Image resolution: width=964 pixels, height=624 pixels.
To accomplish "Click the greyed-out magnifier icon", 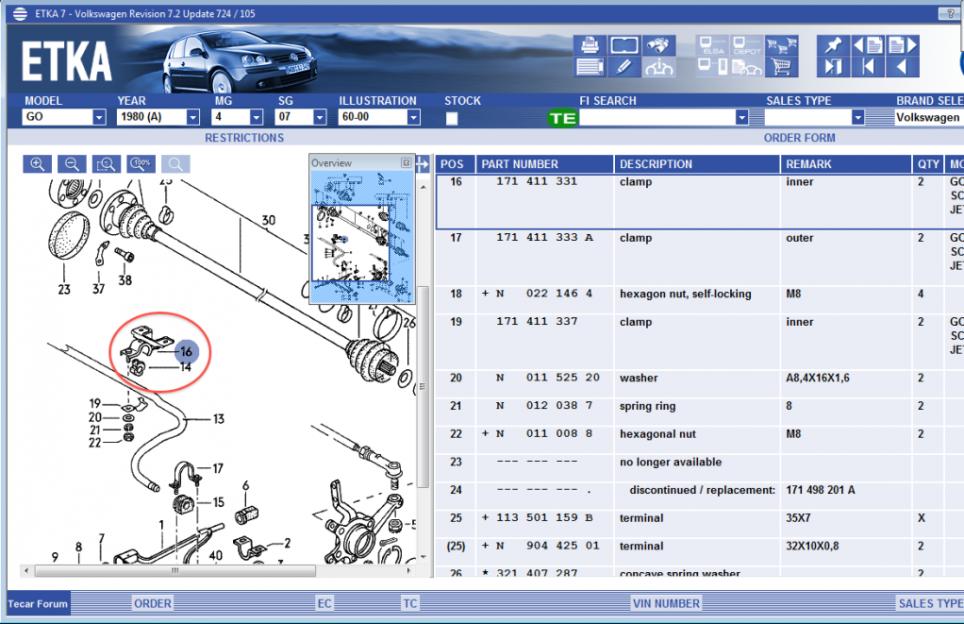I will click(175, 164).
